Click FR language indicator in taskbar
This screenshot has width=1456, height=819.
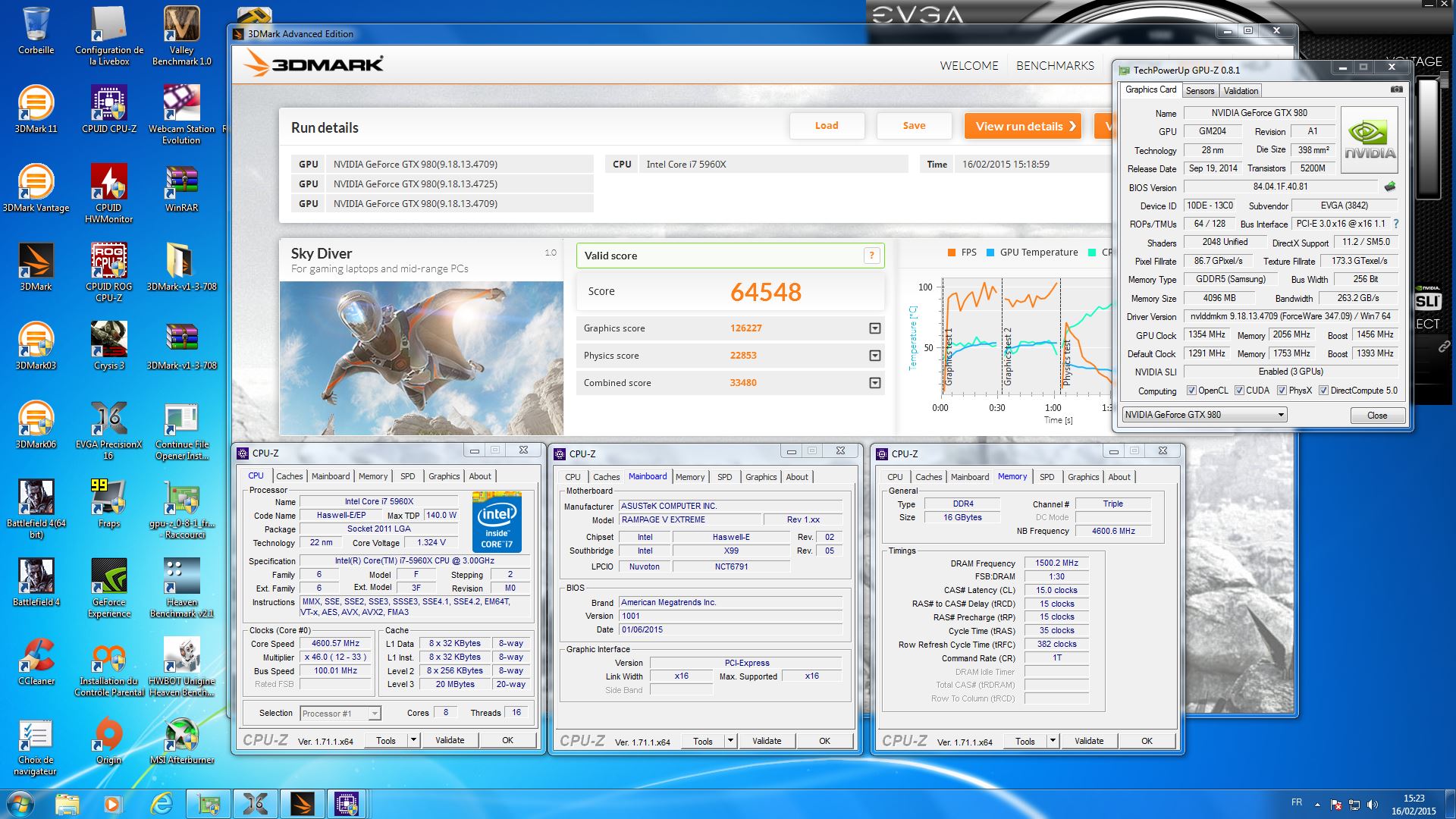[x=1297, y=802]
